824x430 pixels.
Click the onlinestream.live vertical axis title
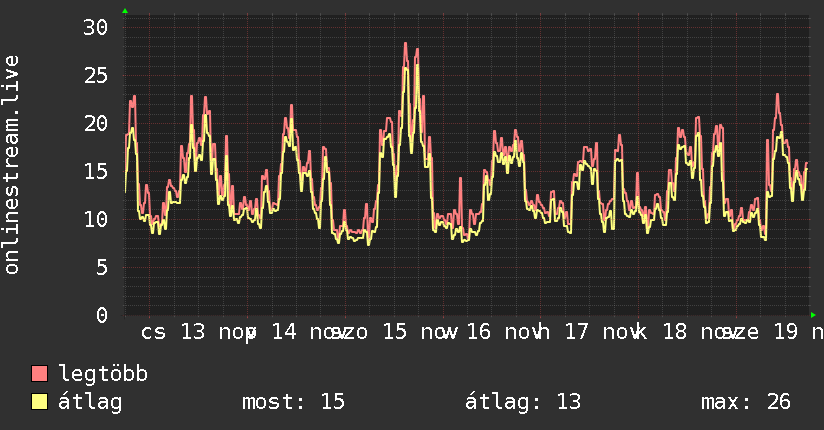click(12, 165)
